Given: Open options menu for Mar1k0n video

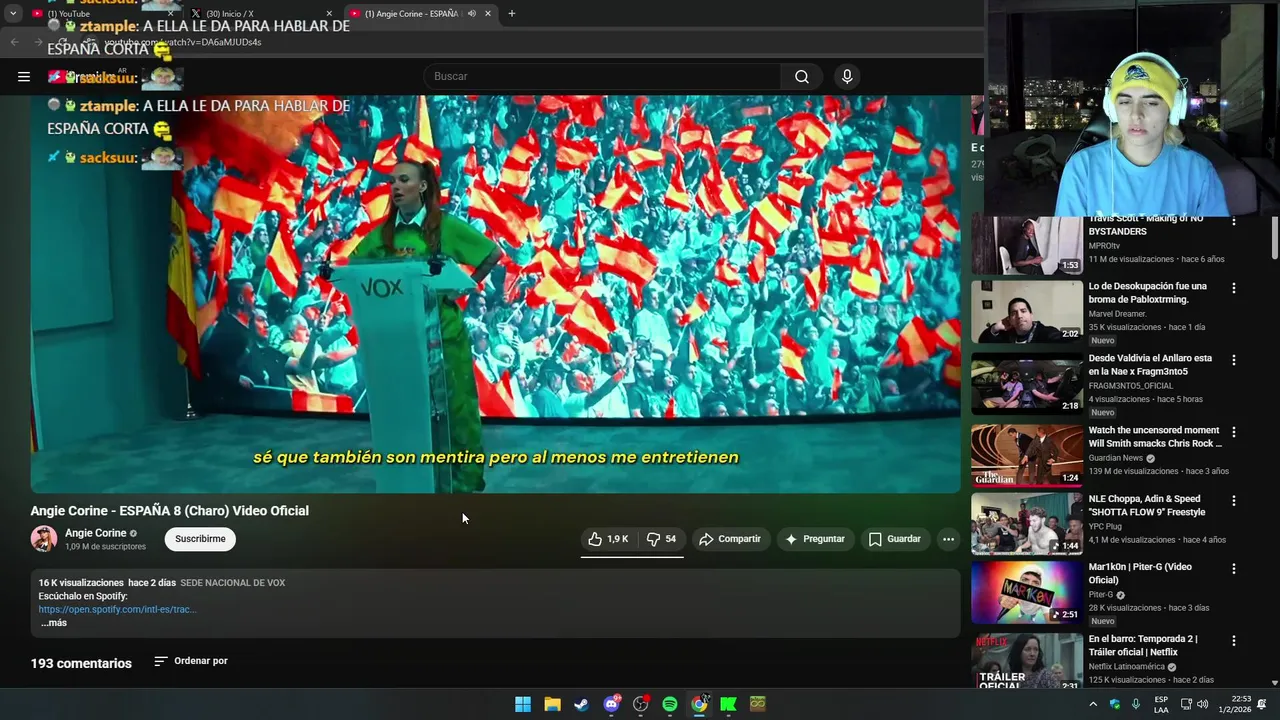Looking at the screenshot, I should 1234,569.
